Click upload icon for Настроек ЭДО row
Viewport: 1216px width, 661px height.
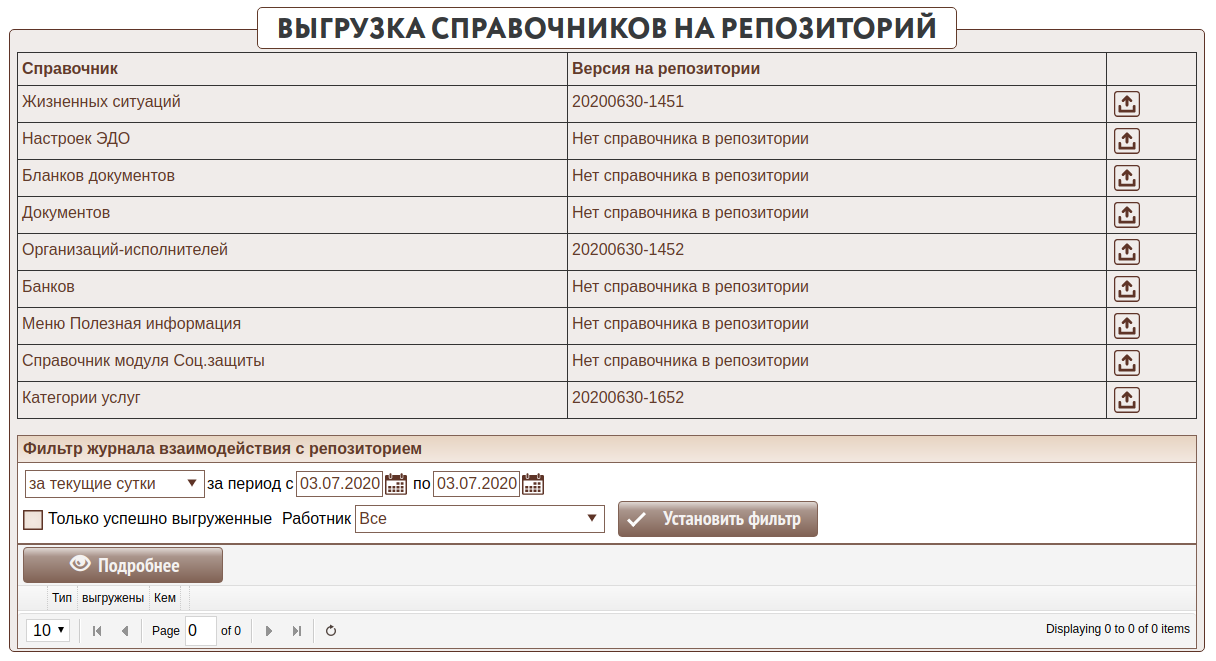pyautogui.click(x=1127, y=141)
